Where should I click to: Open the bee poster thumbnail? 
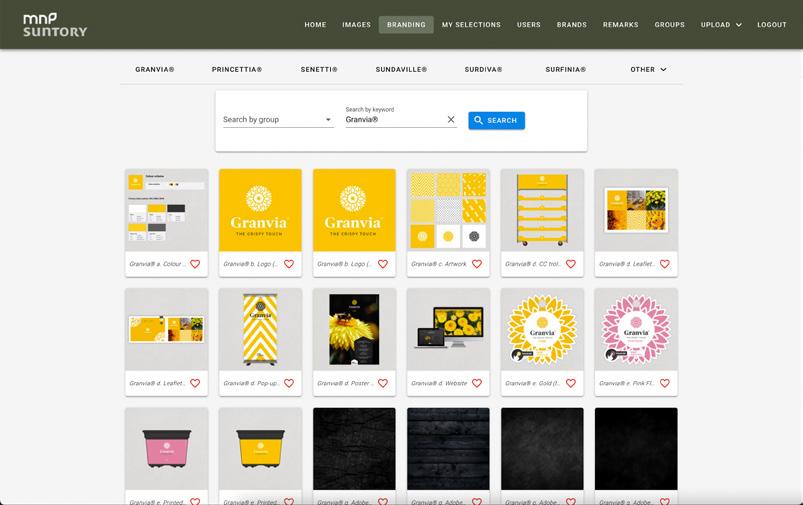click(354, 329)
